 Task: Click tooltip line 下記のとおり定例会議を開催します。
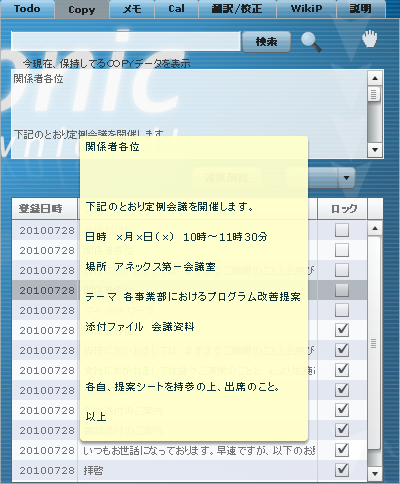pyautogui.click(x=169, y=207)
